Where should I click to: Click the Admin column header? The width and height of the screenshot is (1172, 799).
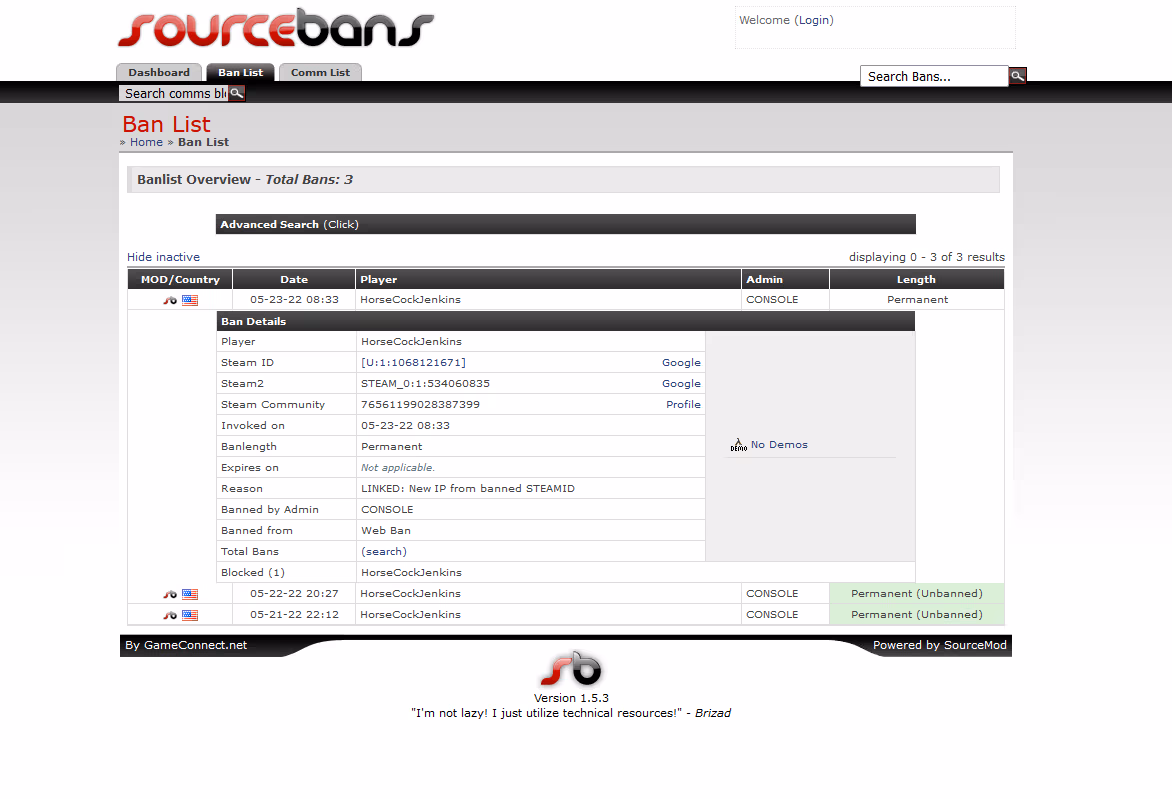coord(786,280)
